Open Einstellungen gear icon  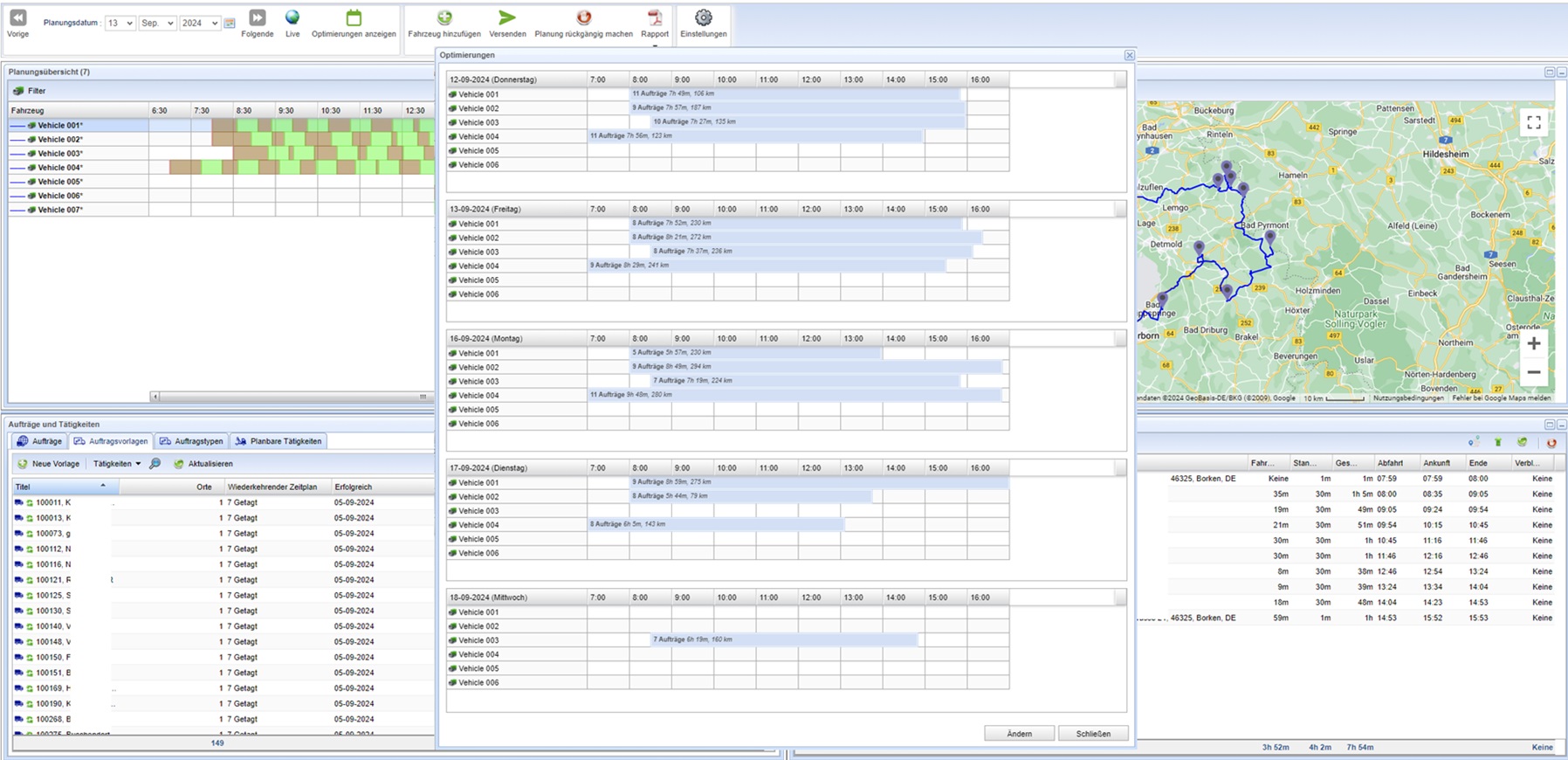tap(704, 17)
